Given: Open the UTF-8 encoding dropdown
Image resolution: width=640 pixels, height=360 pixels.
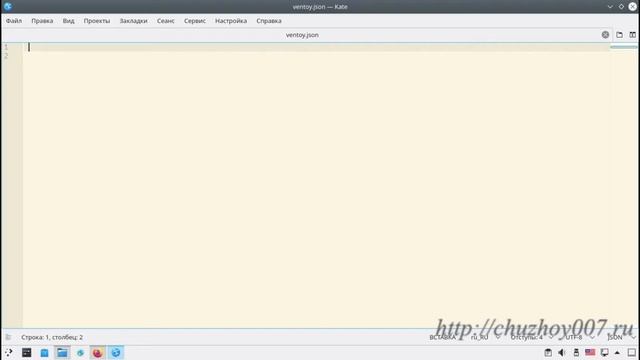Looking at the screenshot, I should tap(579, 337).
